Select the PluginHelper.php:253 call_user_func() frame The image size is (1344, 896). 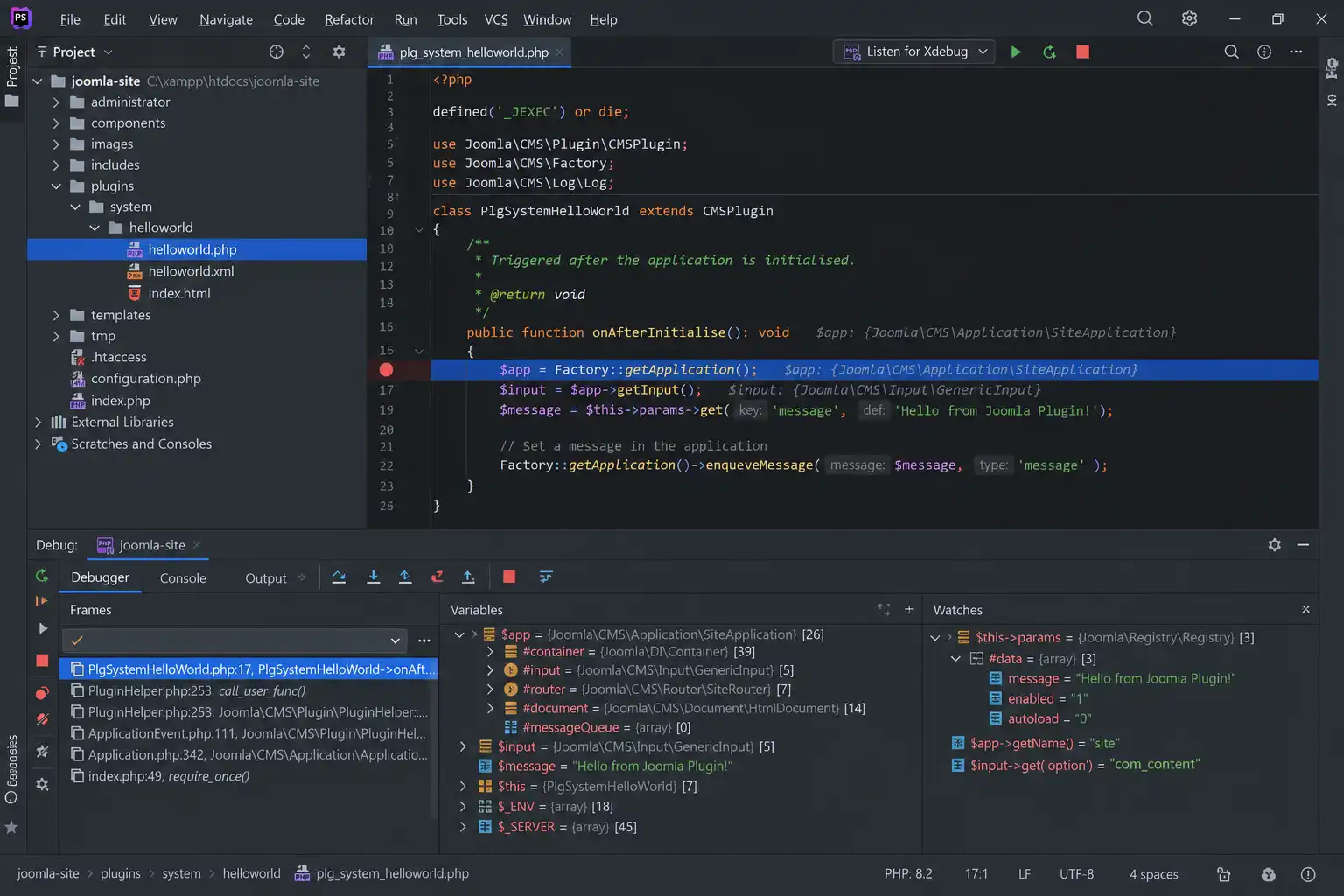tap(248, 690)
